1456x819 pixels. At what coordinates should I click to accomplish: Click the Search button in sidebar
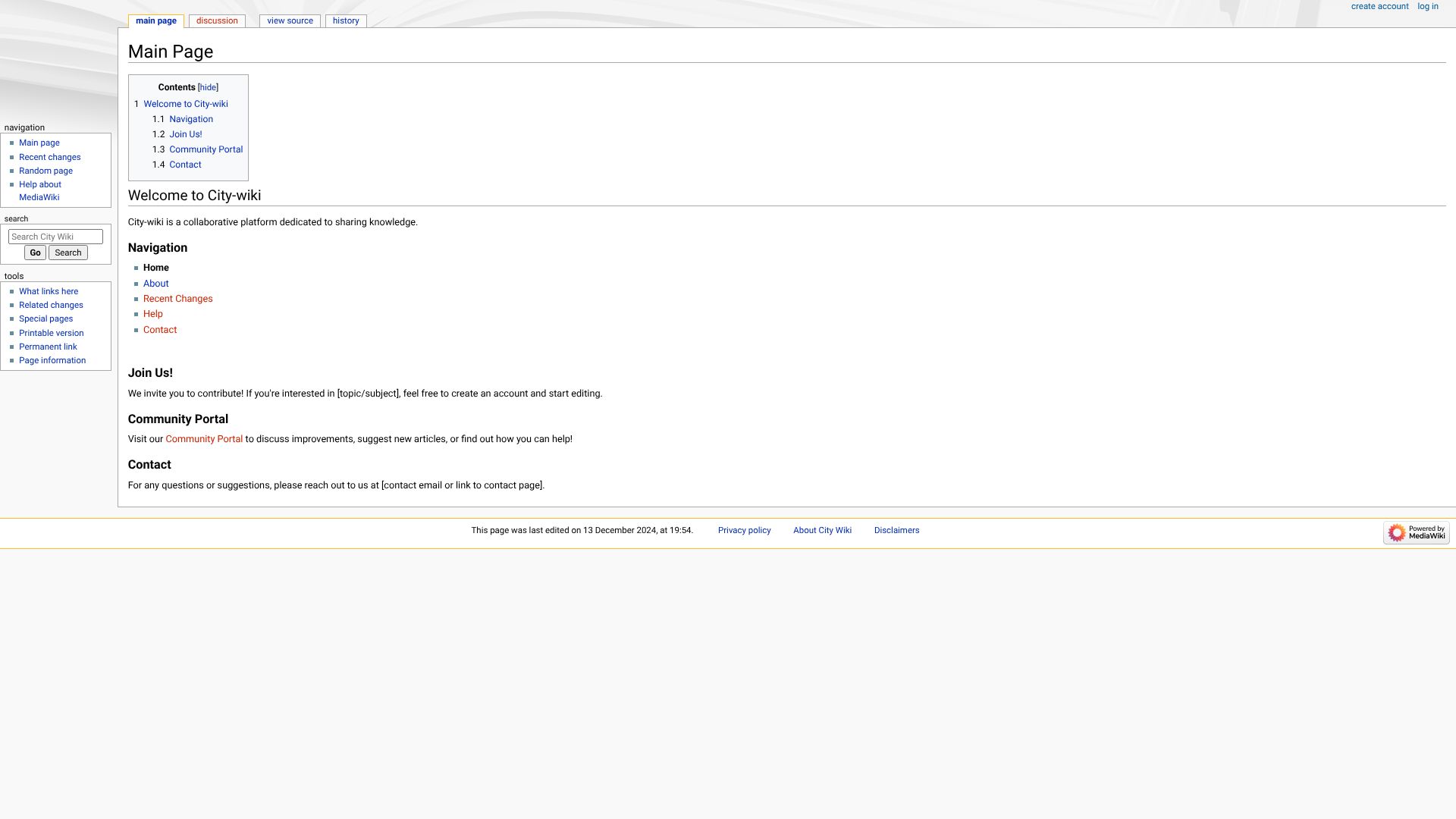67,253
